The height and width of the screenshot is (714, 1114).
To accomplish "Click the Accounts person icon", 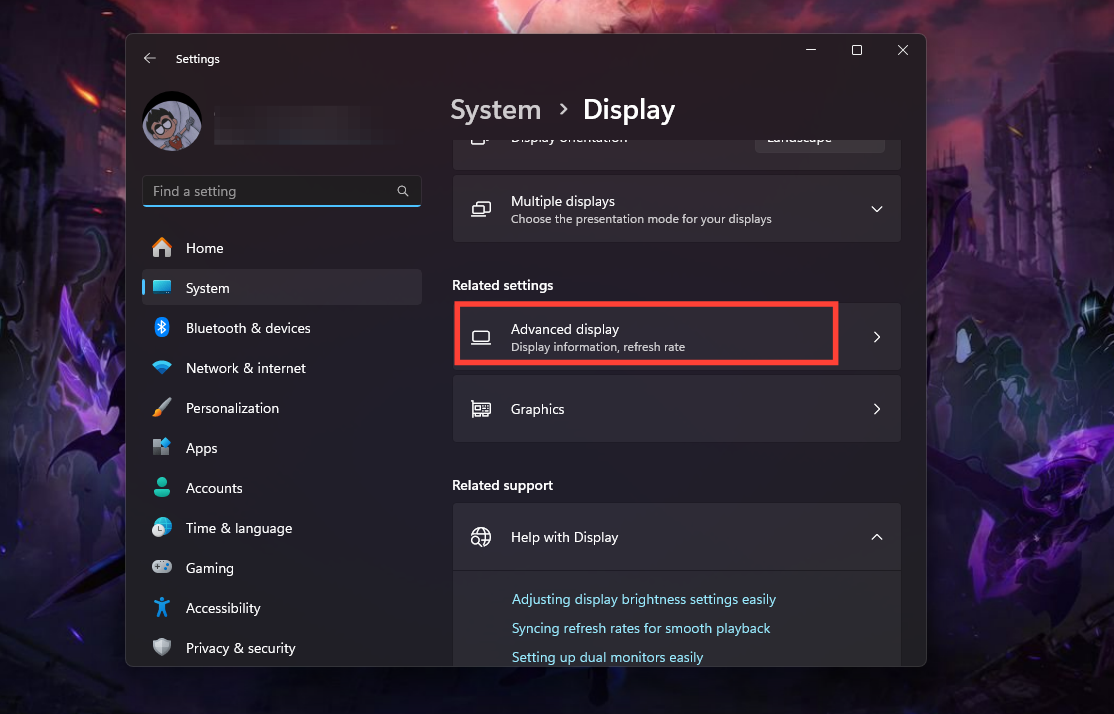I will tap(162, 487).
